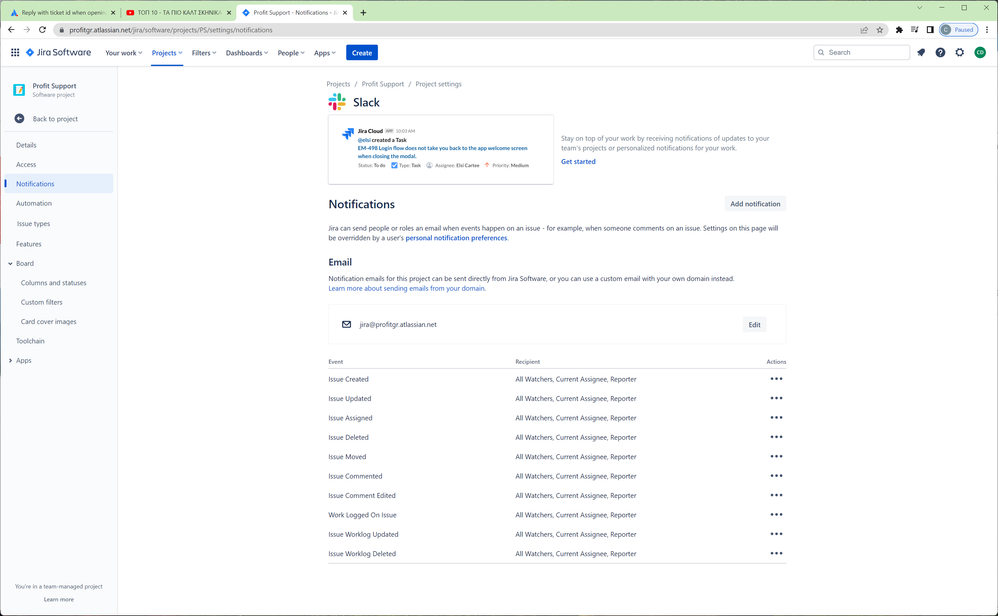Open actions menu for Issue Assigned
This screenshot has height=616, width=998.
[777, 418]
